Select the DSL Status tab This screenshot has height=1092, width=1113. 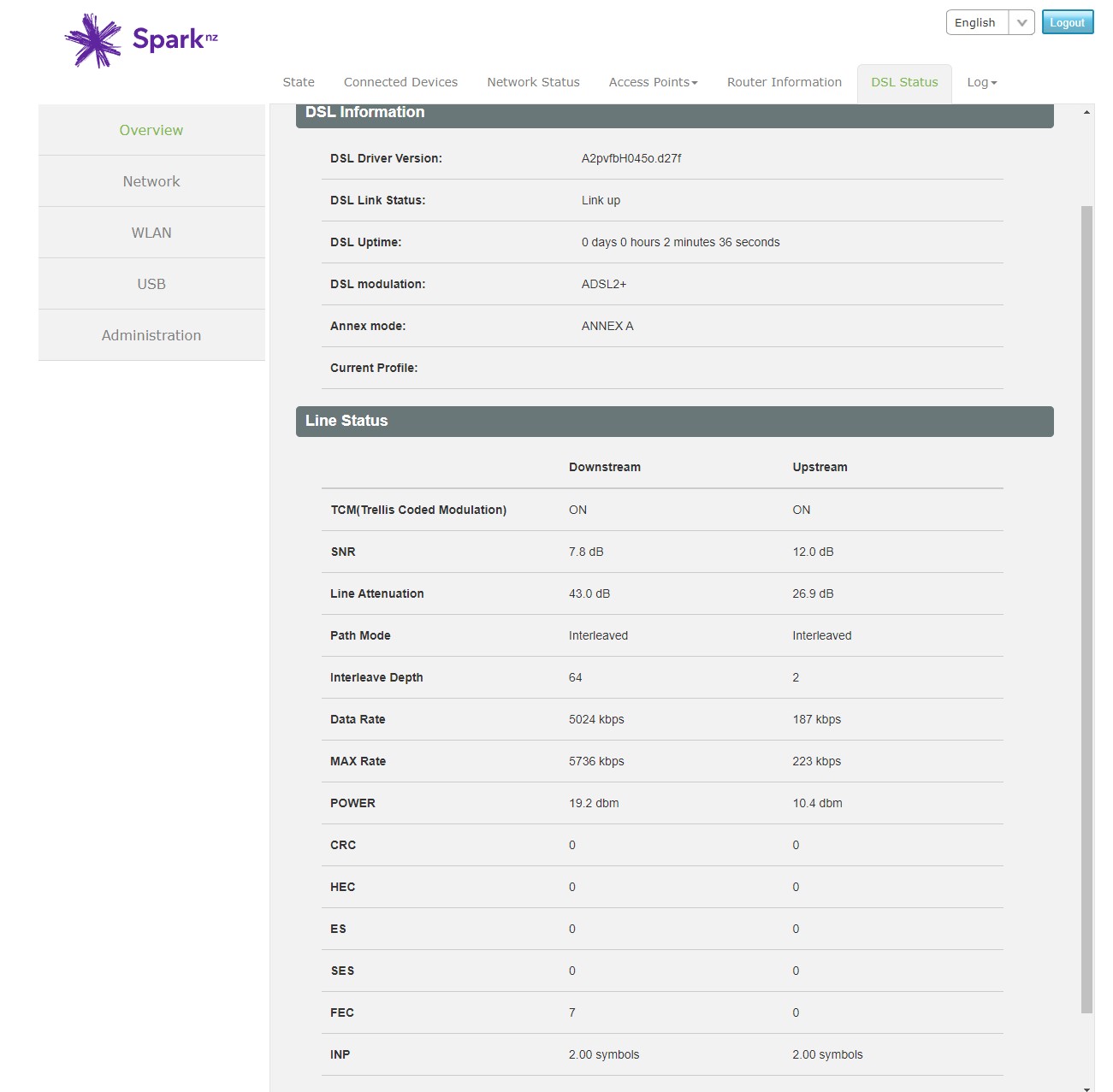coord(904,83)
